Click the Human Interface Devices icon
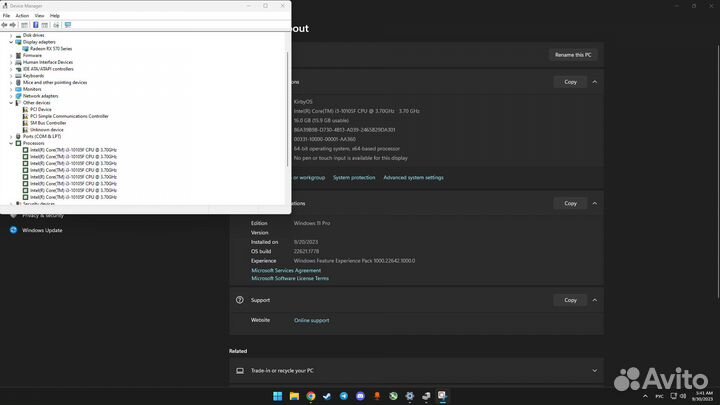Viewport: 720px width, 405px height. pos(18,62)
